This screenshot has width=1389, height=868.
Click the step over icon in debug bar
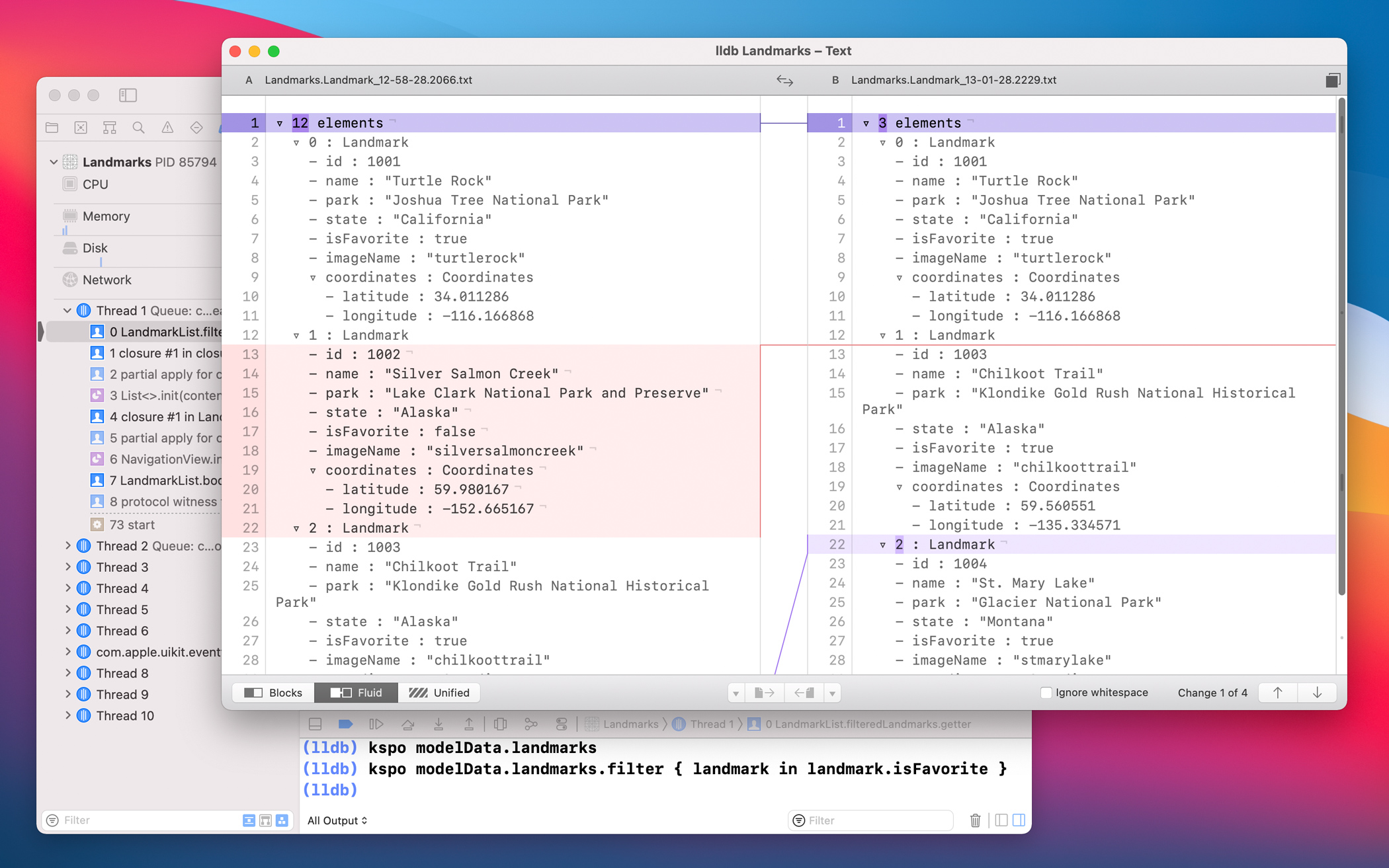click(x=407, y=724)
